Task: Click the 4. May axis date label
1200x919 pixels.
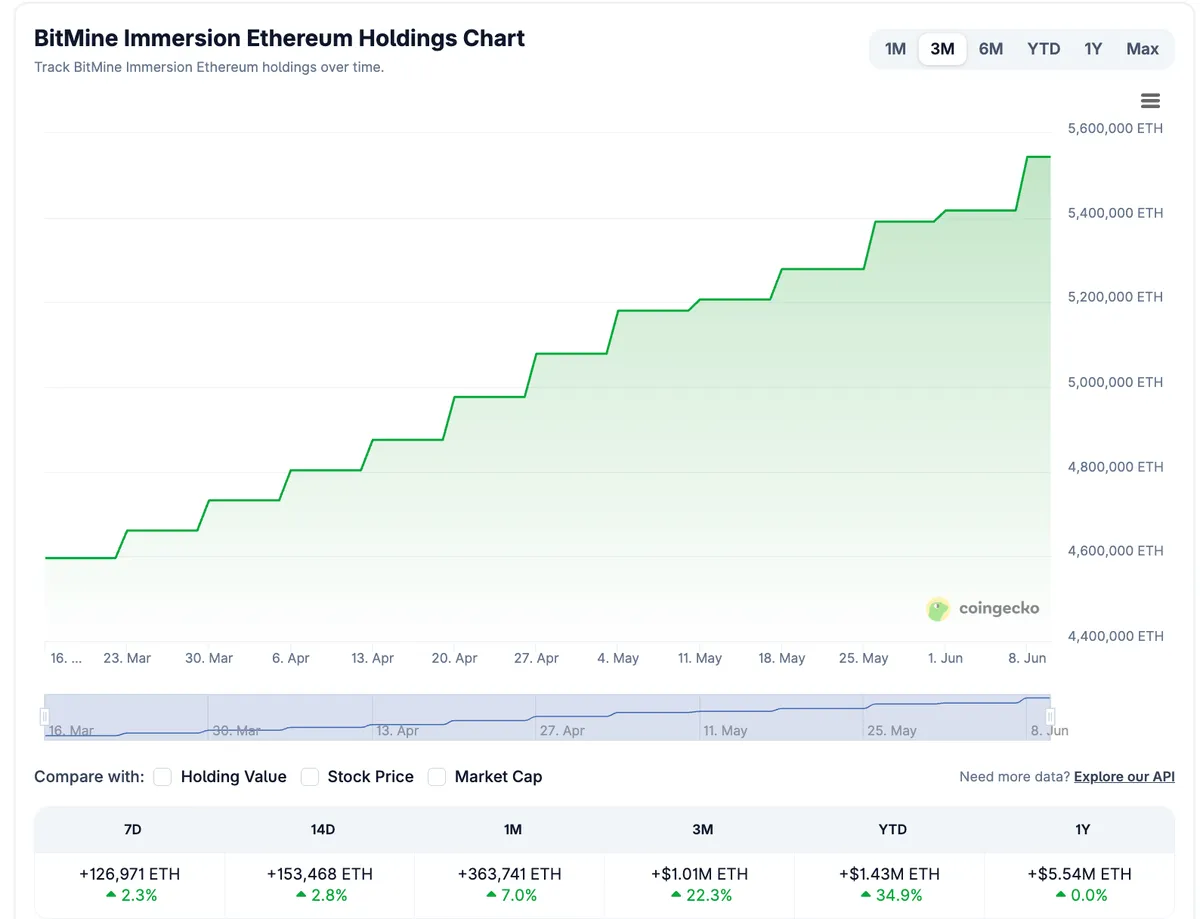Action: coord(618,658)
